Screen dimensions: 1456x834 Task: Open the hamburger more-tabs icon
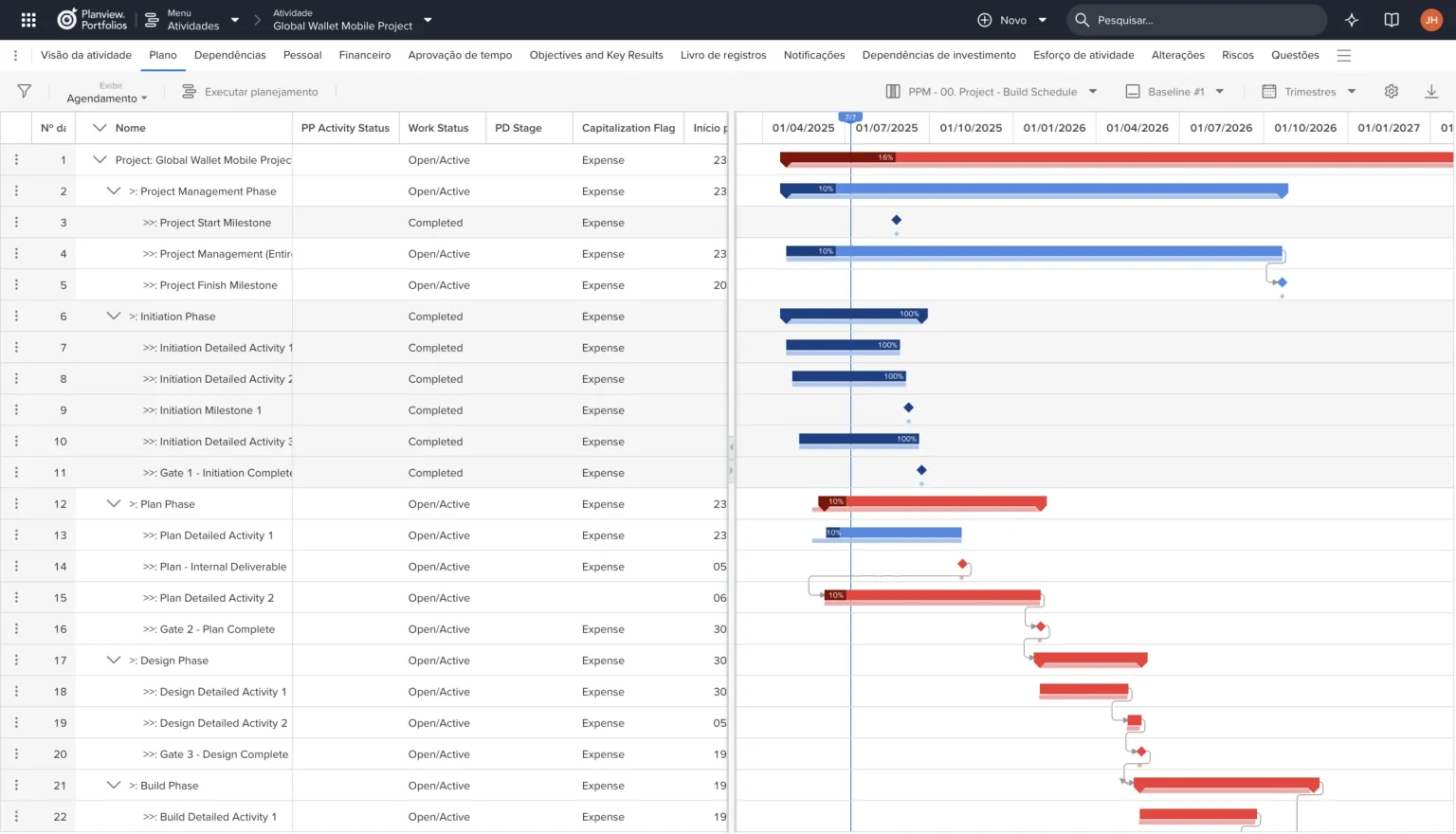click(1343, 55)
